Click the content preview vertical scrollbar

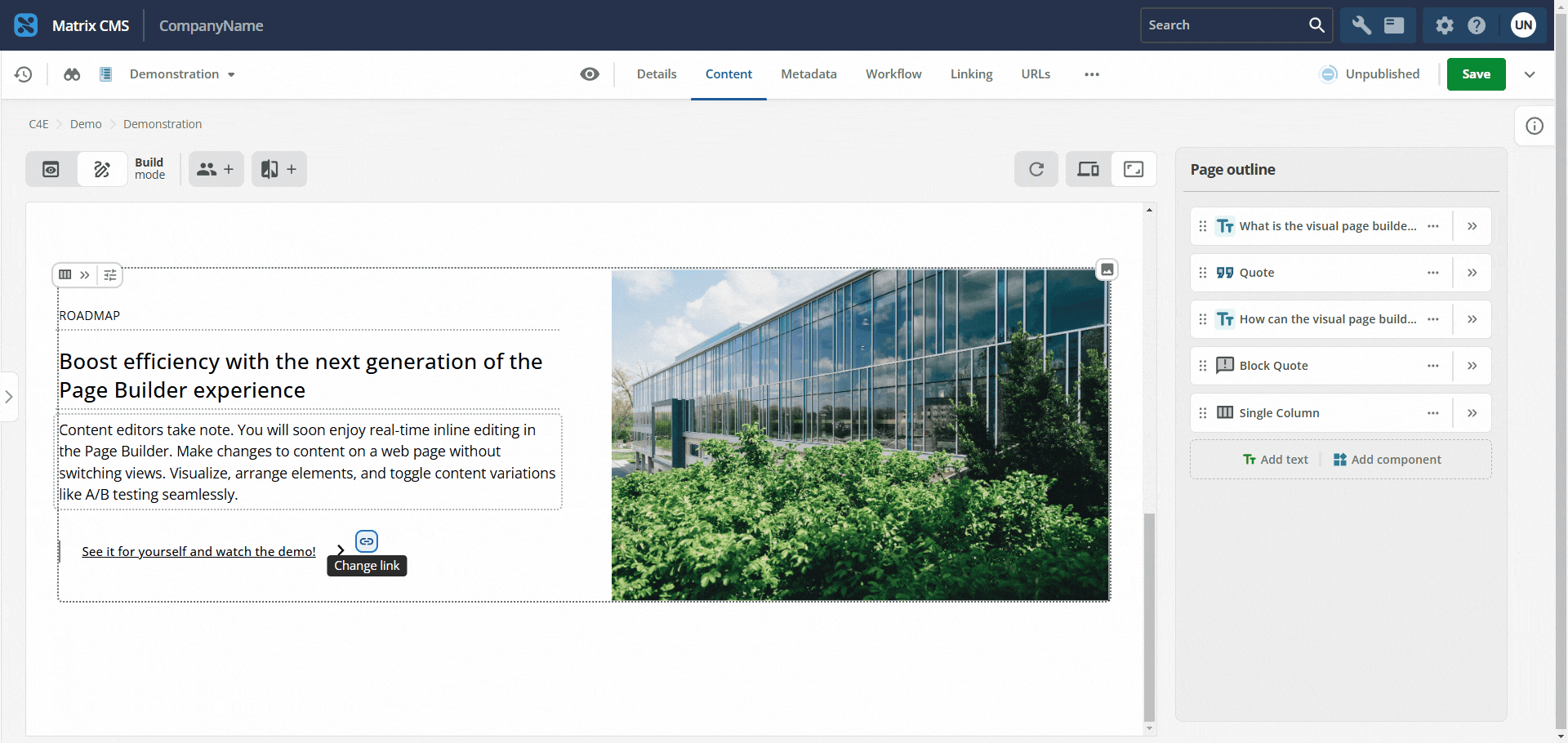[x=1149, y=617]
